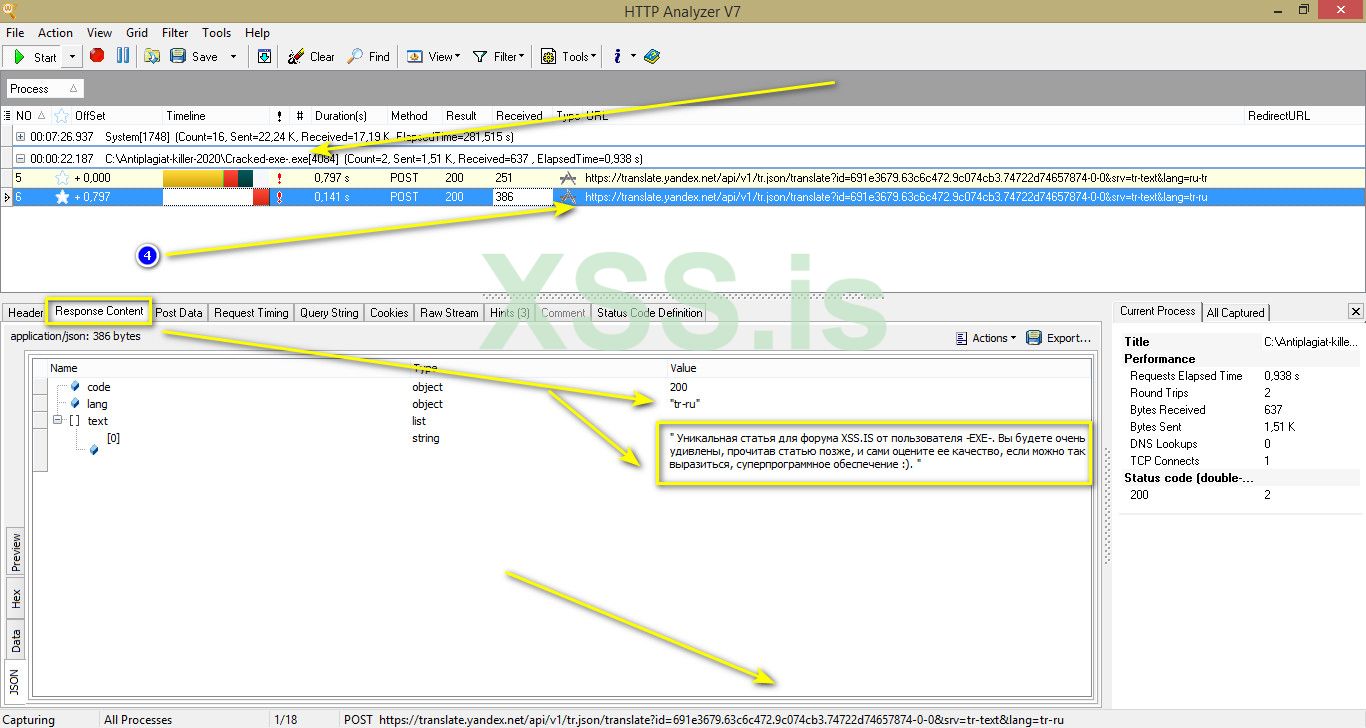Open the File menu
This screenshot has height=728, width=1366.
[x=15, y=33]
